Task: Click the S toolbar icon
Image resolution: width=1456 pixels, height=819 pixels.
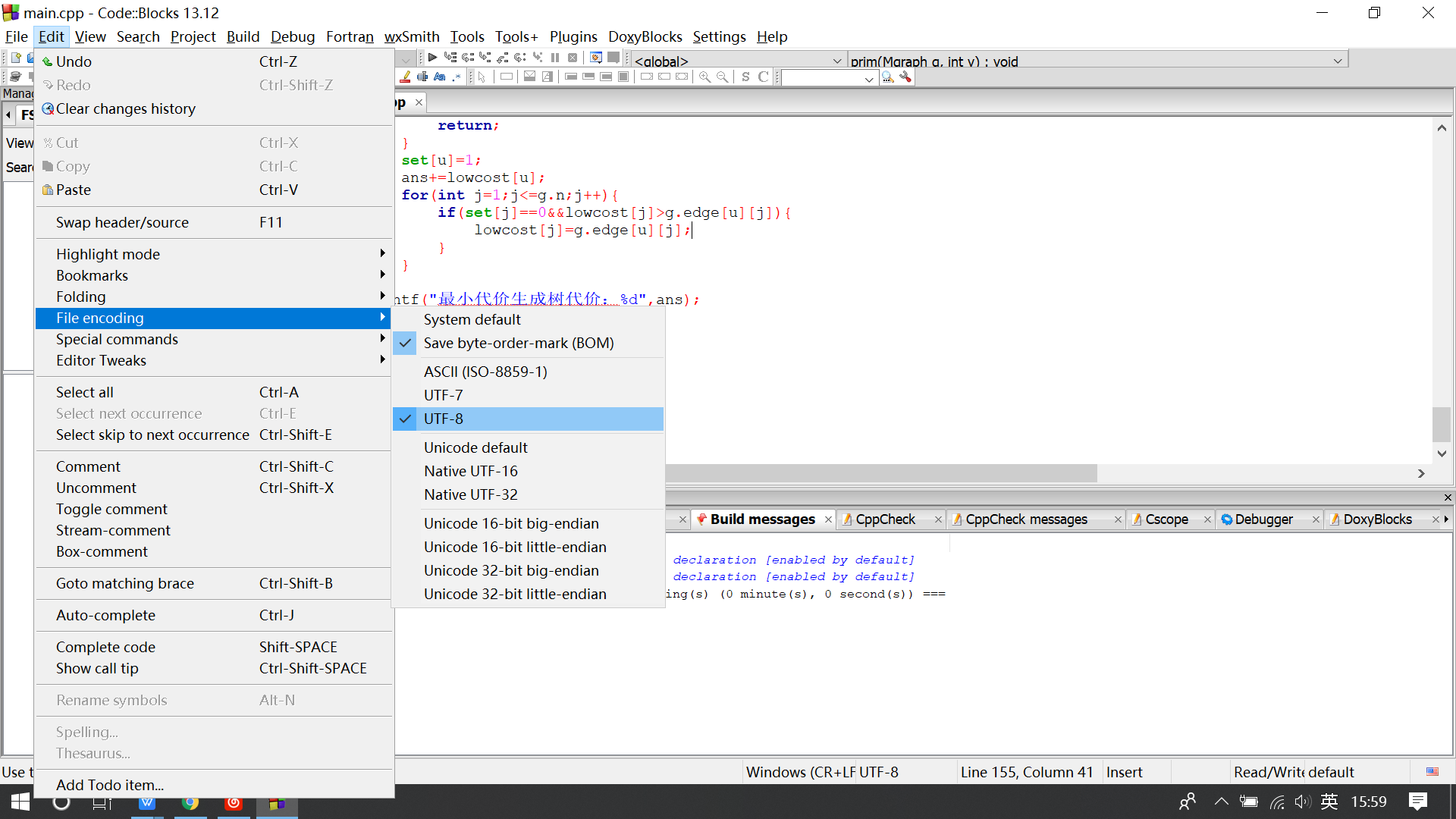Action: point(745,77)
